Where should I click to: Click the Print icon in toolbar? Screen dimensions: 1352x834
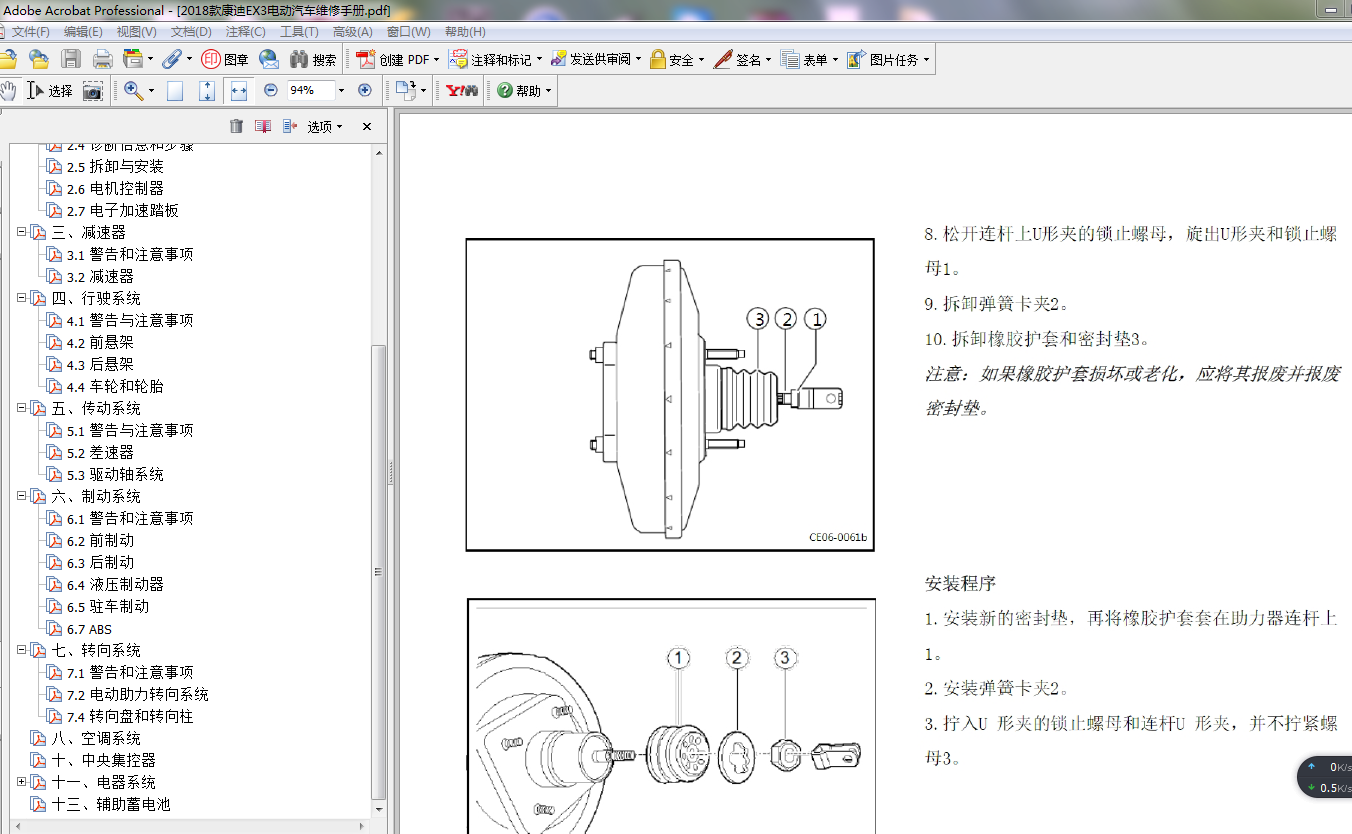click(102, 59)
